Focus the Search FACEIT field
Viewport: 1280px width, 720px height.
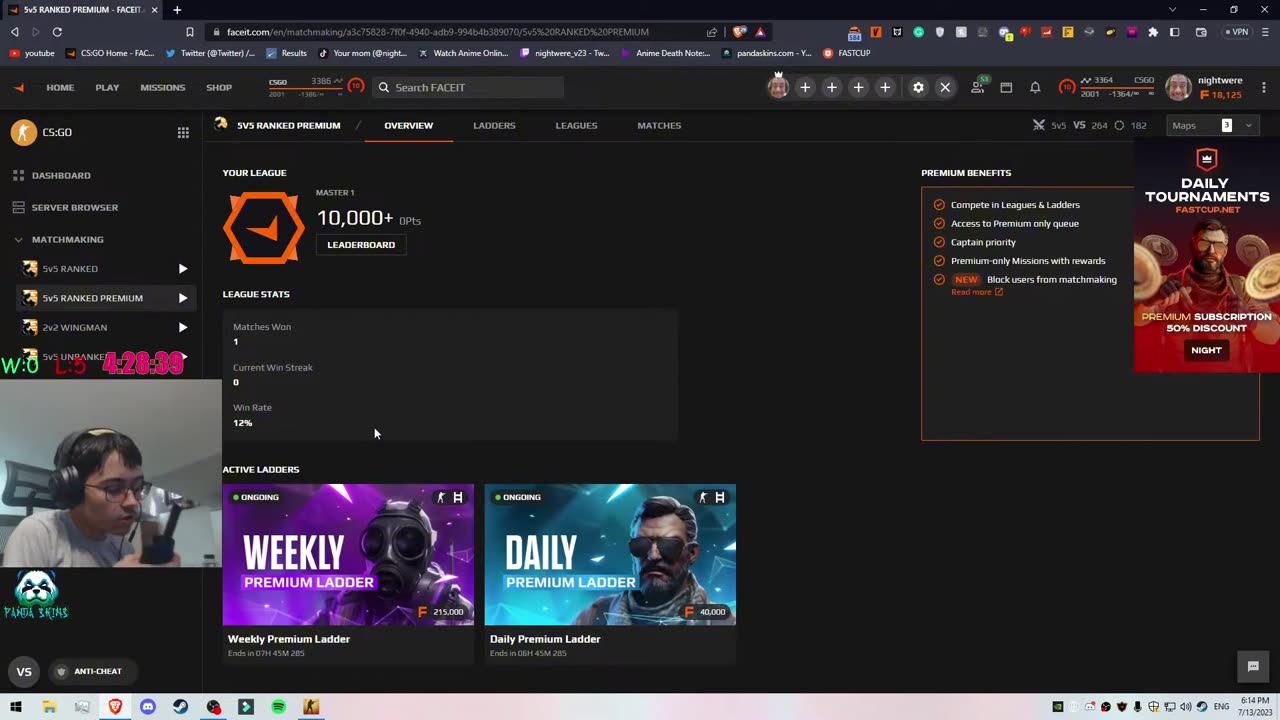[x=467, y=87]
